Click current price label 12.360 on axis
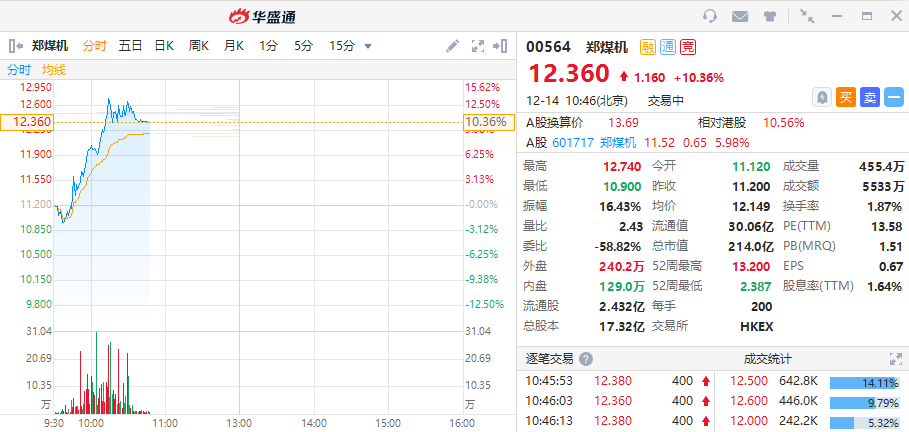Image resolution: width=909 pixels, height=432 pixels. click(x=27, y=122)
